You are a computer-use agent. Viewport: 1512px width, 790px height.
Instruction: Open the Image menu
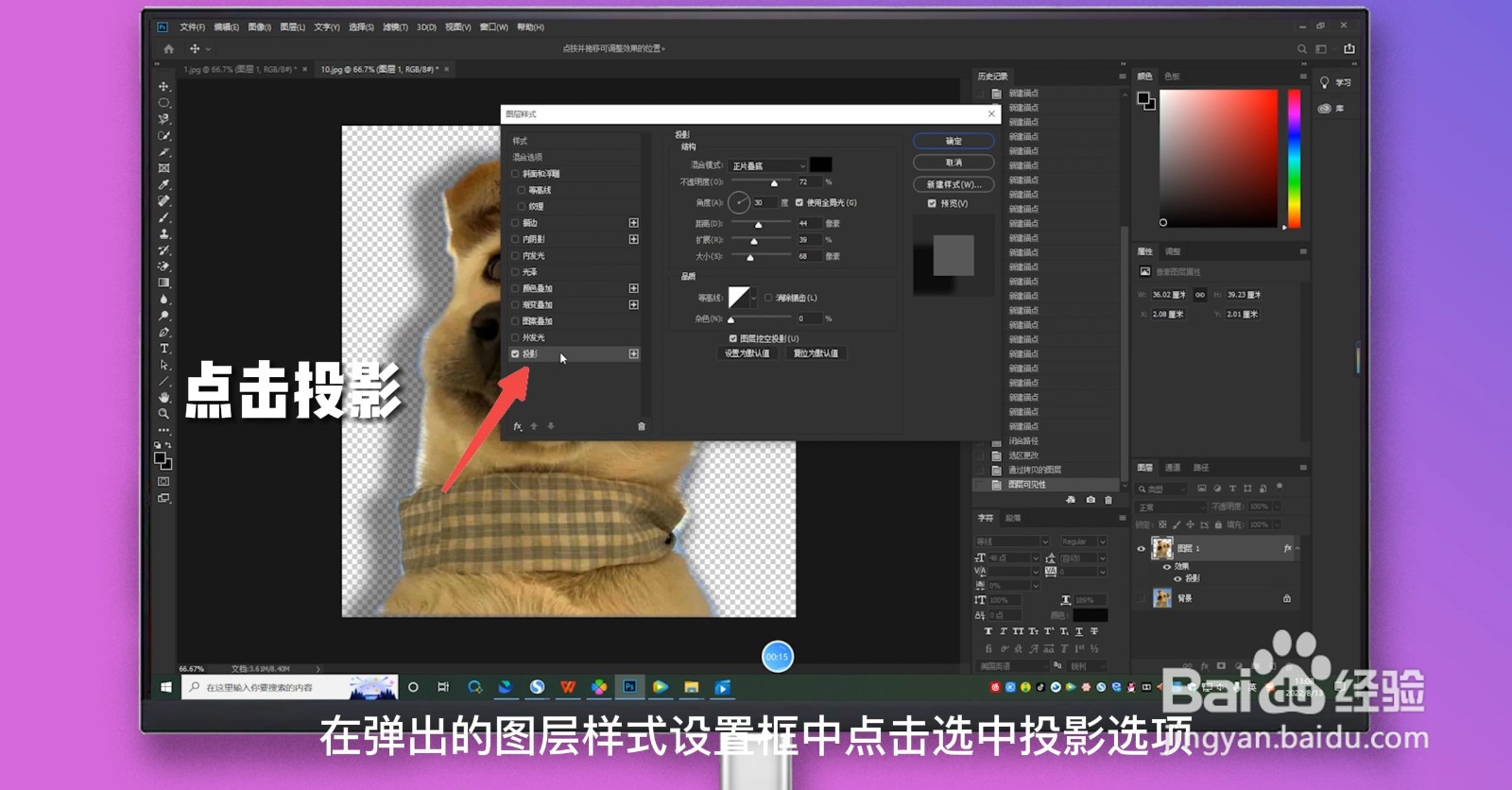(x=259, y=27)
